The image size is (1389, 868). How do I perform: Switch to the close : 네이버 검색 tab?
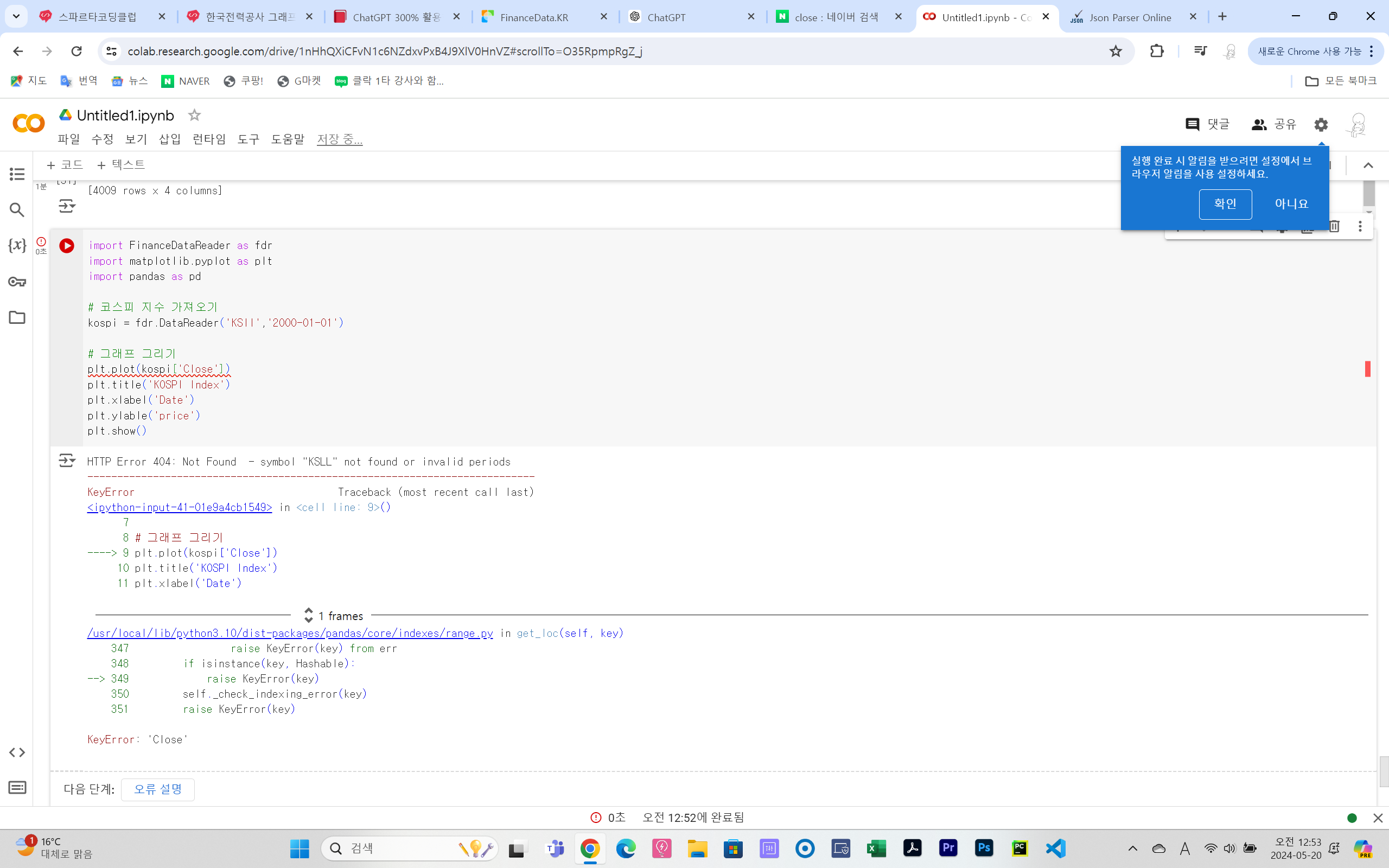pos(839,17)
